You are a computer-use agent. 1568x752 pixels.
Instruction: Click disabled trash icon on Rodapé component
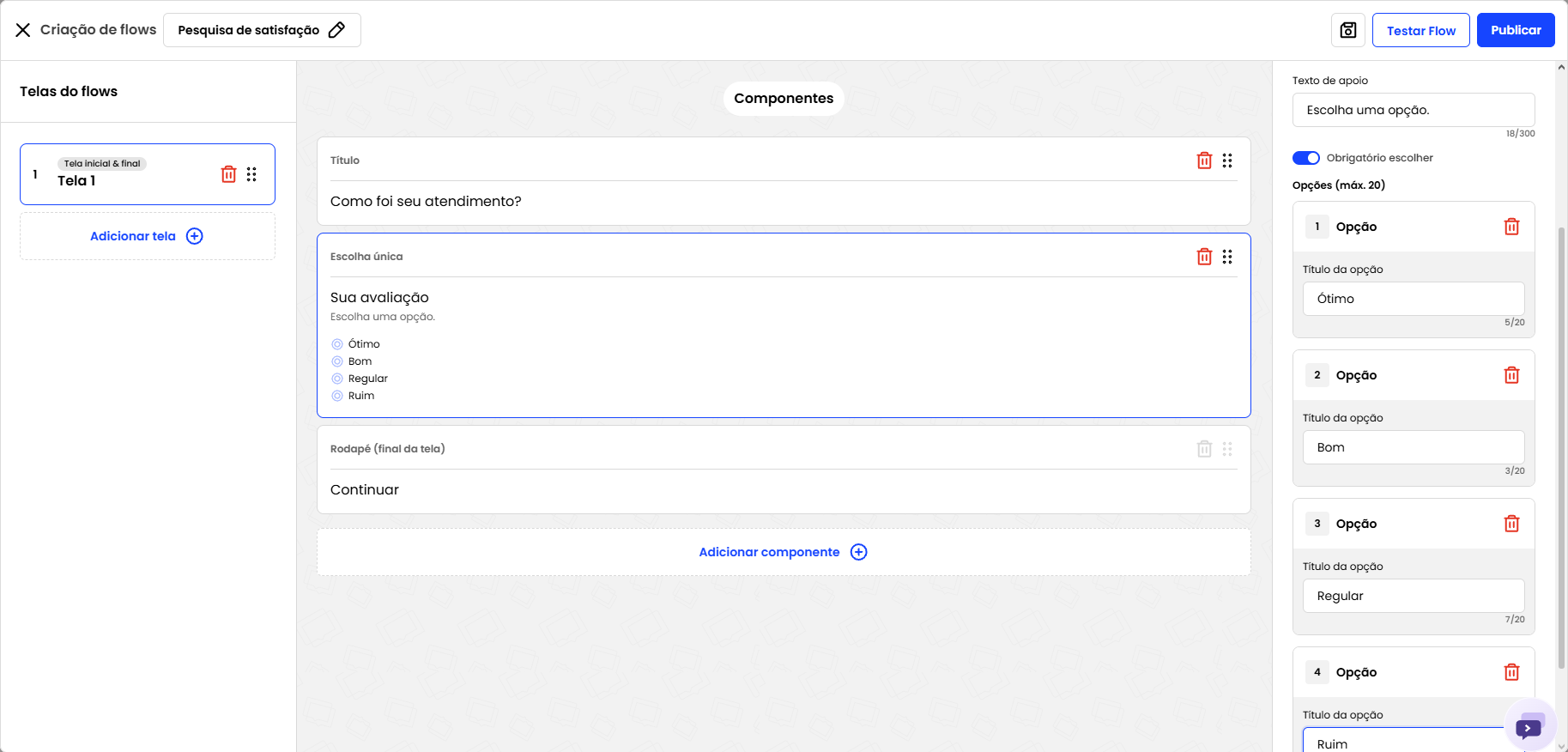point(1204,449)
